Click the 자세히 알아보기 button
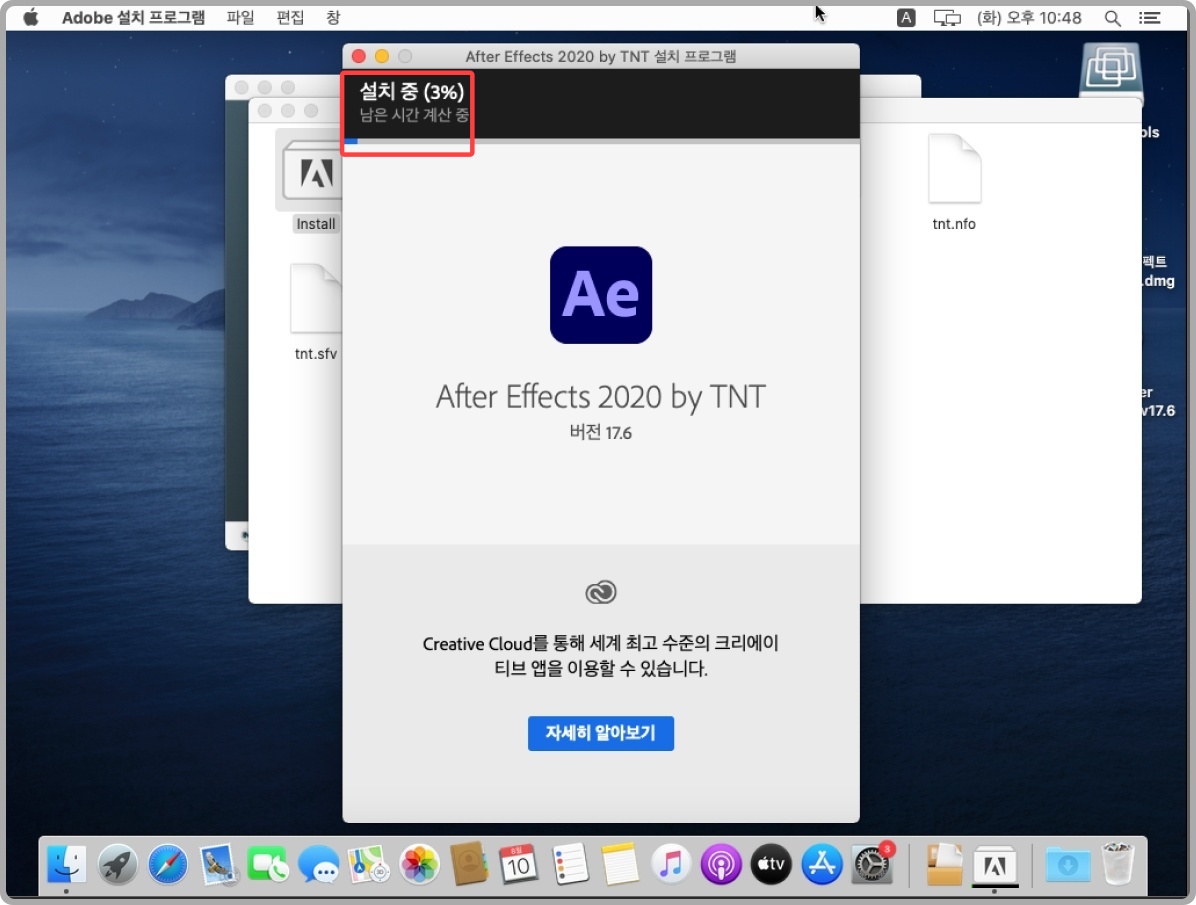 pyautogui.click(x=600, y=733)
